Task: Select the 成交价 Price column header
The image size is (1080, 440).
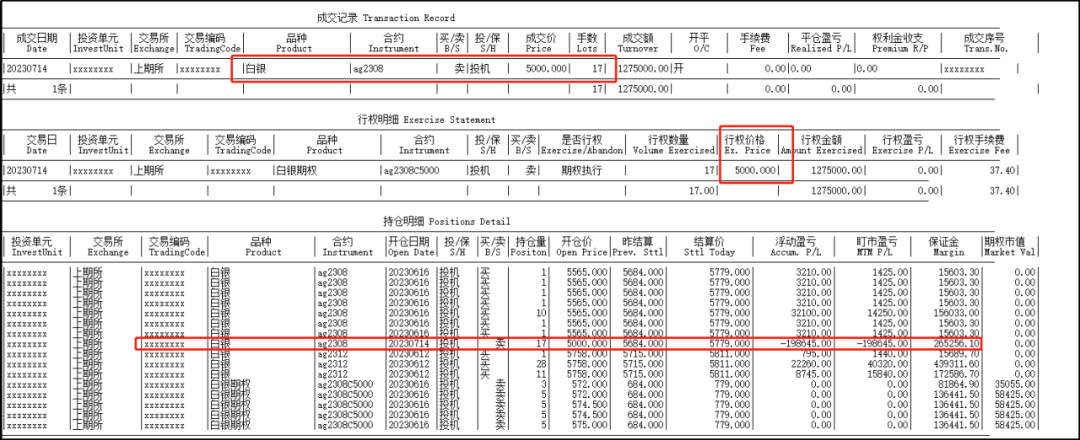Action: click(x=539, y=42)
